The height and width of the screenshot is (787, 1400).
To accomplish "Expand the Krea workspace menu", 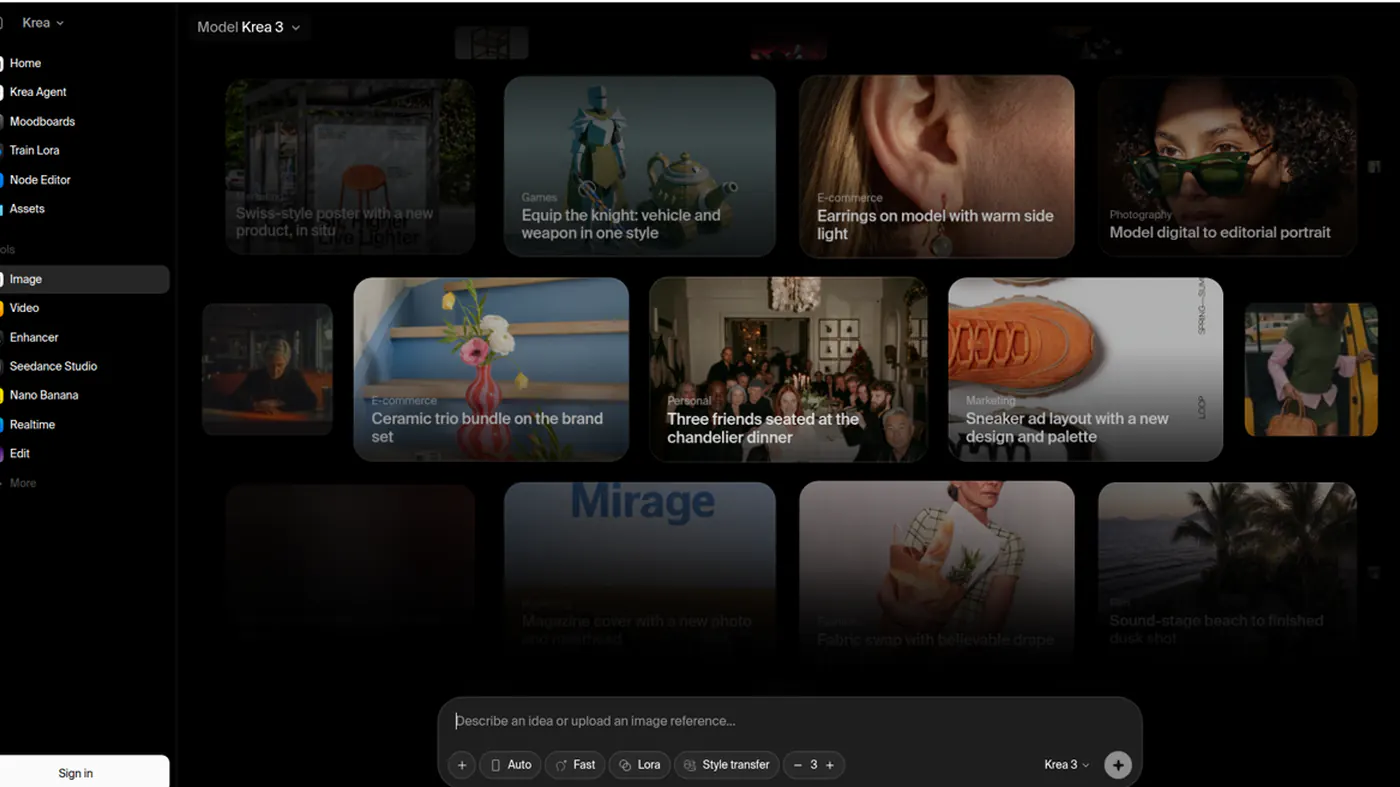I will click(43, 22).
